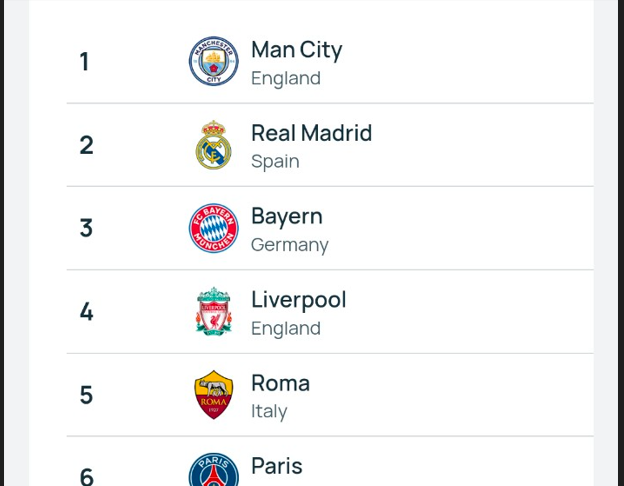Click the Liverpool club crest
Screen dimensions: 624x486
point(214,311)
